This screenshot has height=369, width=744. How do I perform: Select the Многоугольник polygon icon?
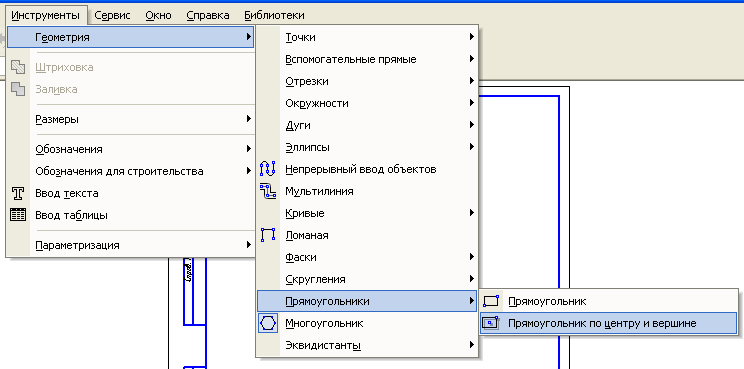[x=268, y=323]
